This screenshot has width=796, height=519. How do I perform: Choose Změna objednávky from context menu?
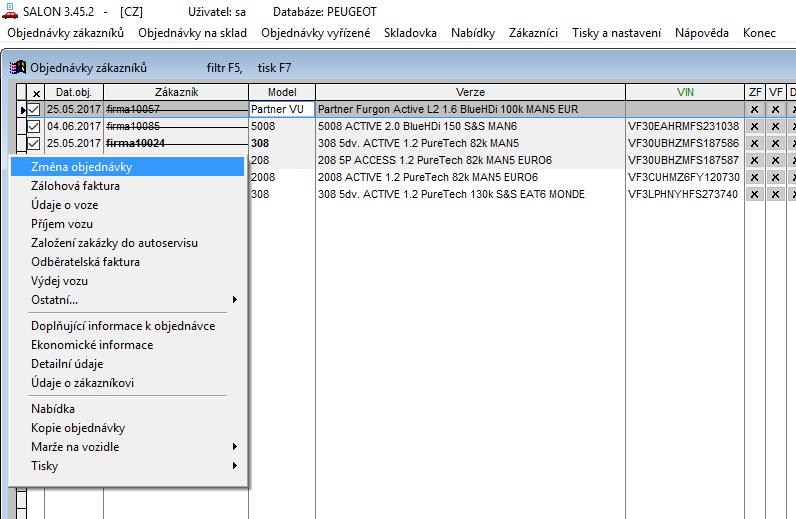pos(127,167)
